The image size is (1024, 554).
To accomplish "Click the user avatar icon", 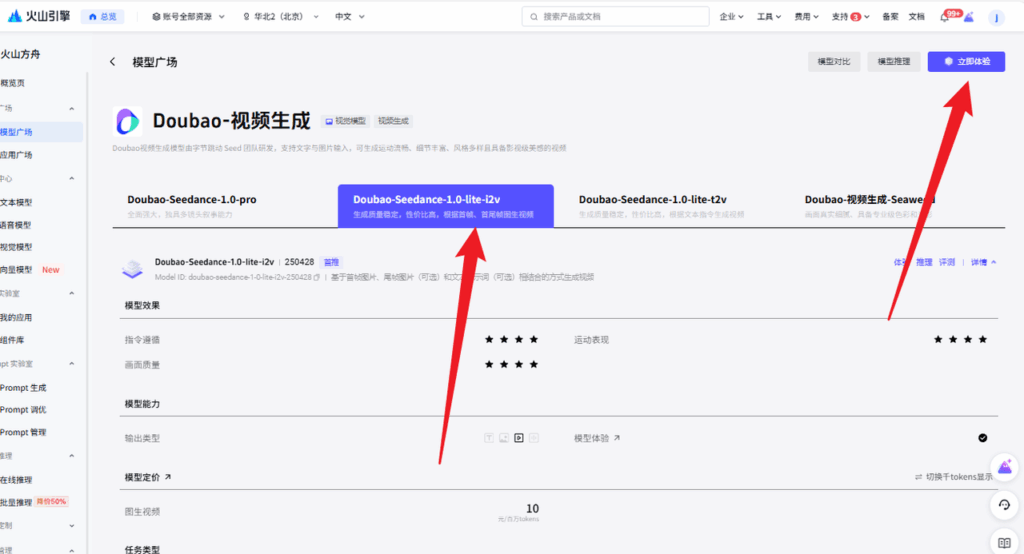I will (x=996, y=17).
